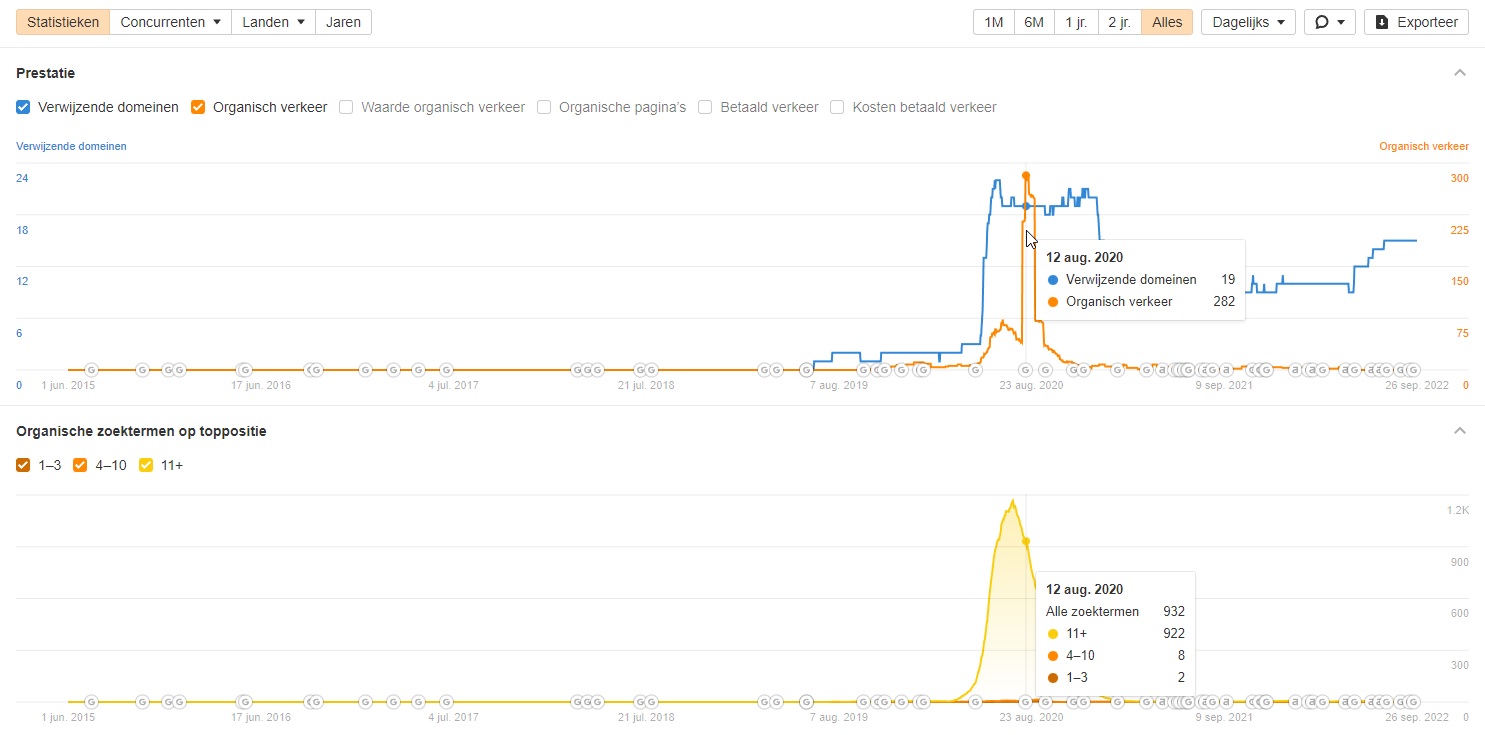The width and height of the screenshot is (1485, 735).
Task: Open the Dagelijks interval dropdown
Action: 1248,22
